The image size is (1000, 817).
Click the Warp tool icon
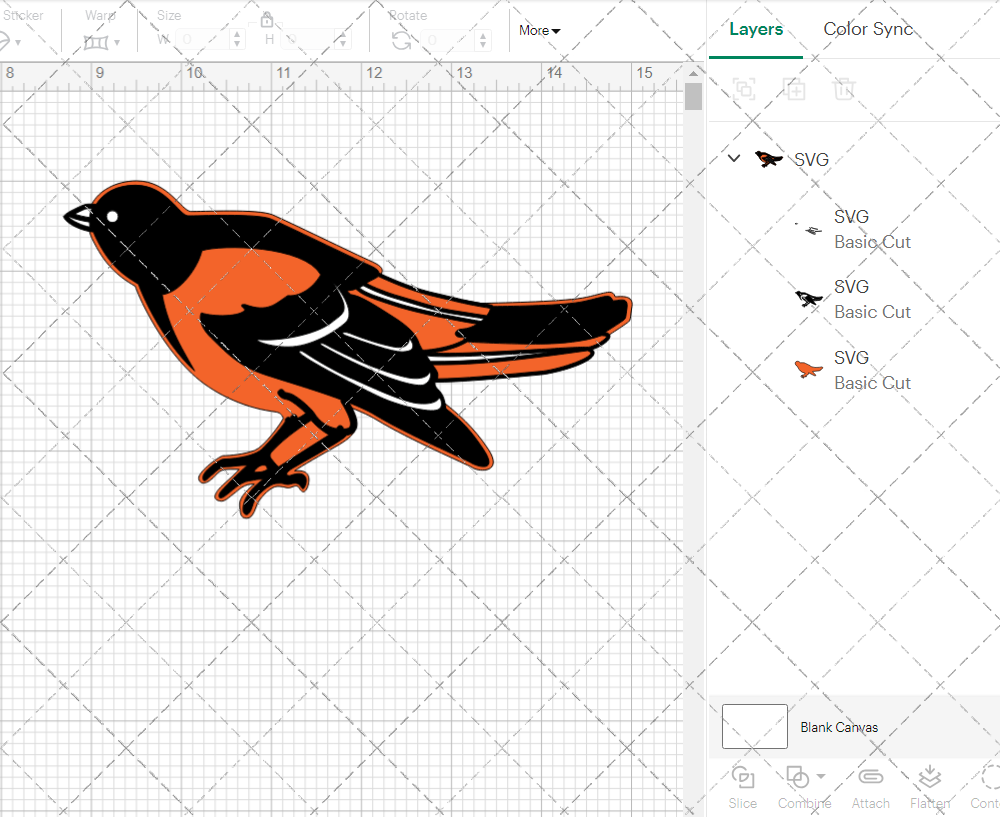pos(96,42)
